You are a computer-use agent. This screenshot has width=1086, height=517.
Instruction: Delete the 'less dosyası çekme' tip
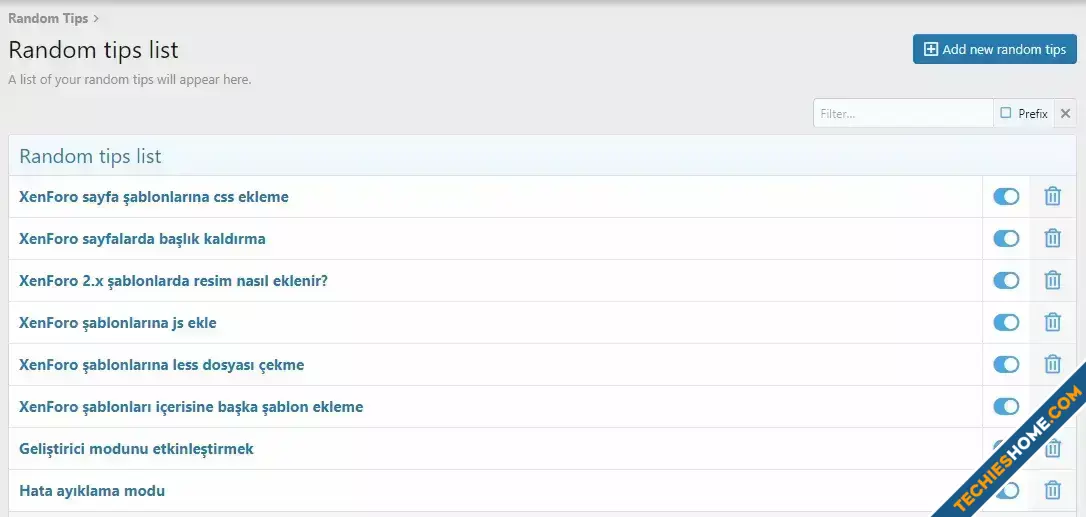tap(1052, 365)
